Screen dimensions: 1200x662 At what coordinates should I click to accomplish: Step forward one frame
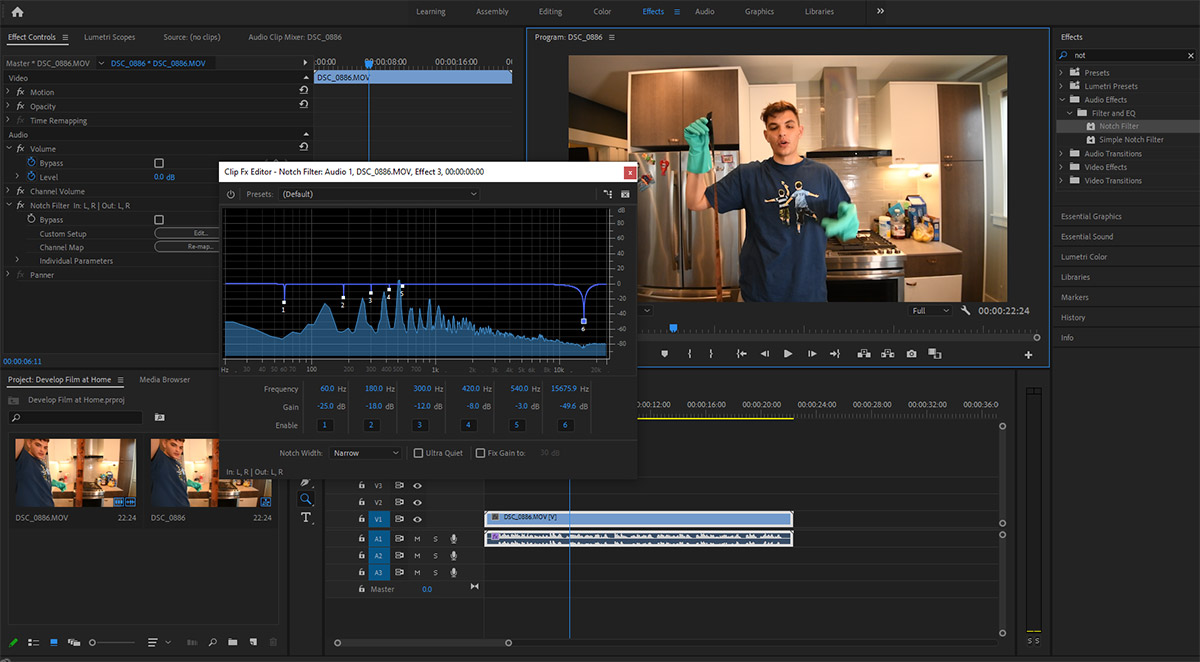click(x=812, y=353)
